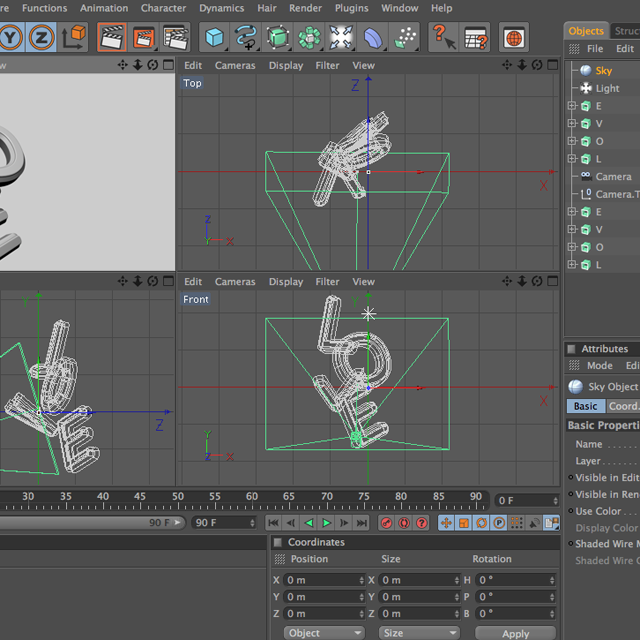
Task: Click the four-arrows toolbar icon
Action: tap(341, 38)
